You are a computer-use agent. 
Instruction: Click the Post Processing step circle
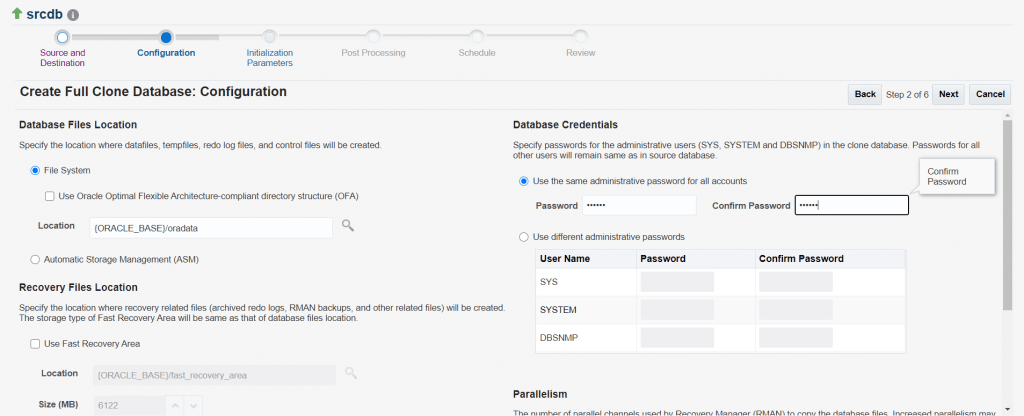click(x=373, y=37)
